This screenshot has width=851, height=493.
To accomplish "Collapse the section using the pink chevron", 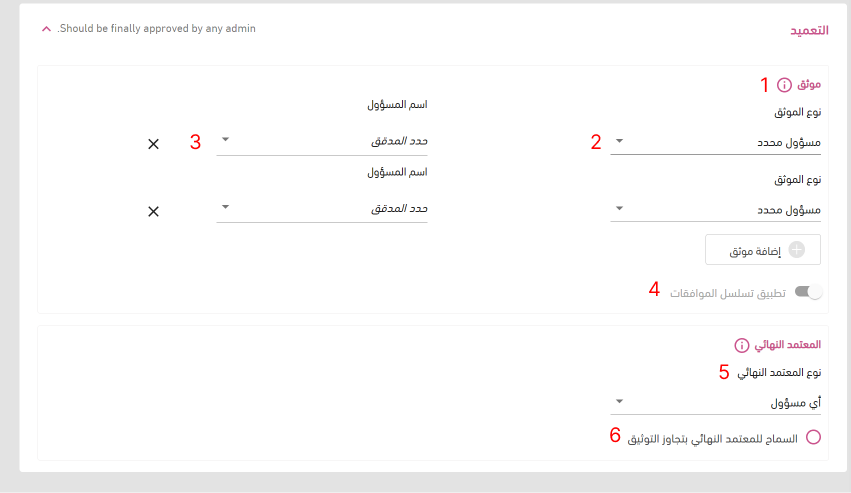I will (x=46, y=29).
